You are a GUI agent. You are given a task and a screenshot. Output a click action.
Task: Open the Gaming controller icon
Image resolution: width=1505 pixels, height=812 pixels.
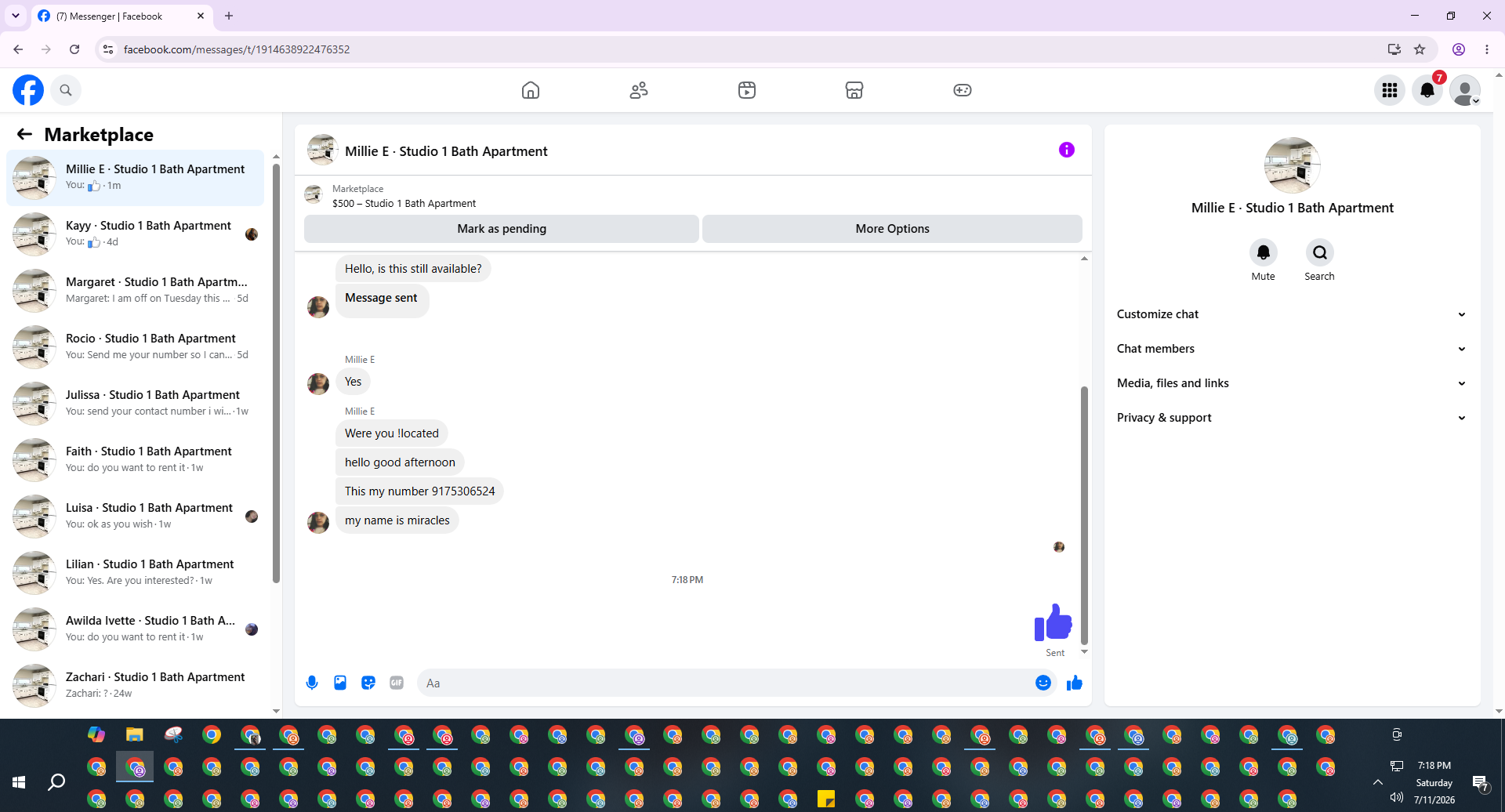(963, 90)
